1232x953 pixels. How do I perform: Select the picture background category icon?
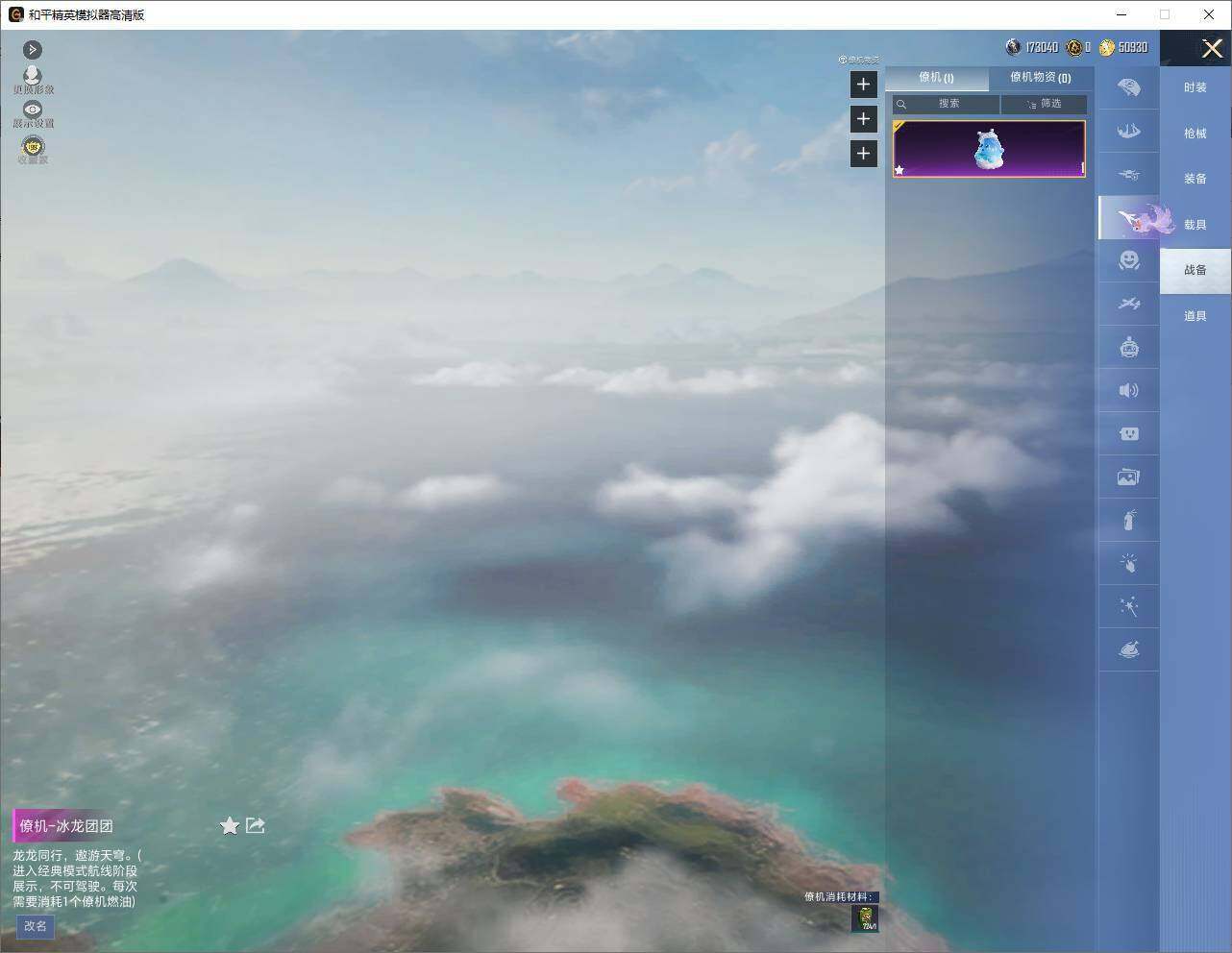click(1129, 476)
